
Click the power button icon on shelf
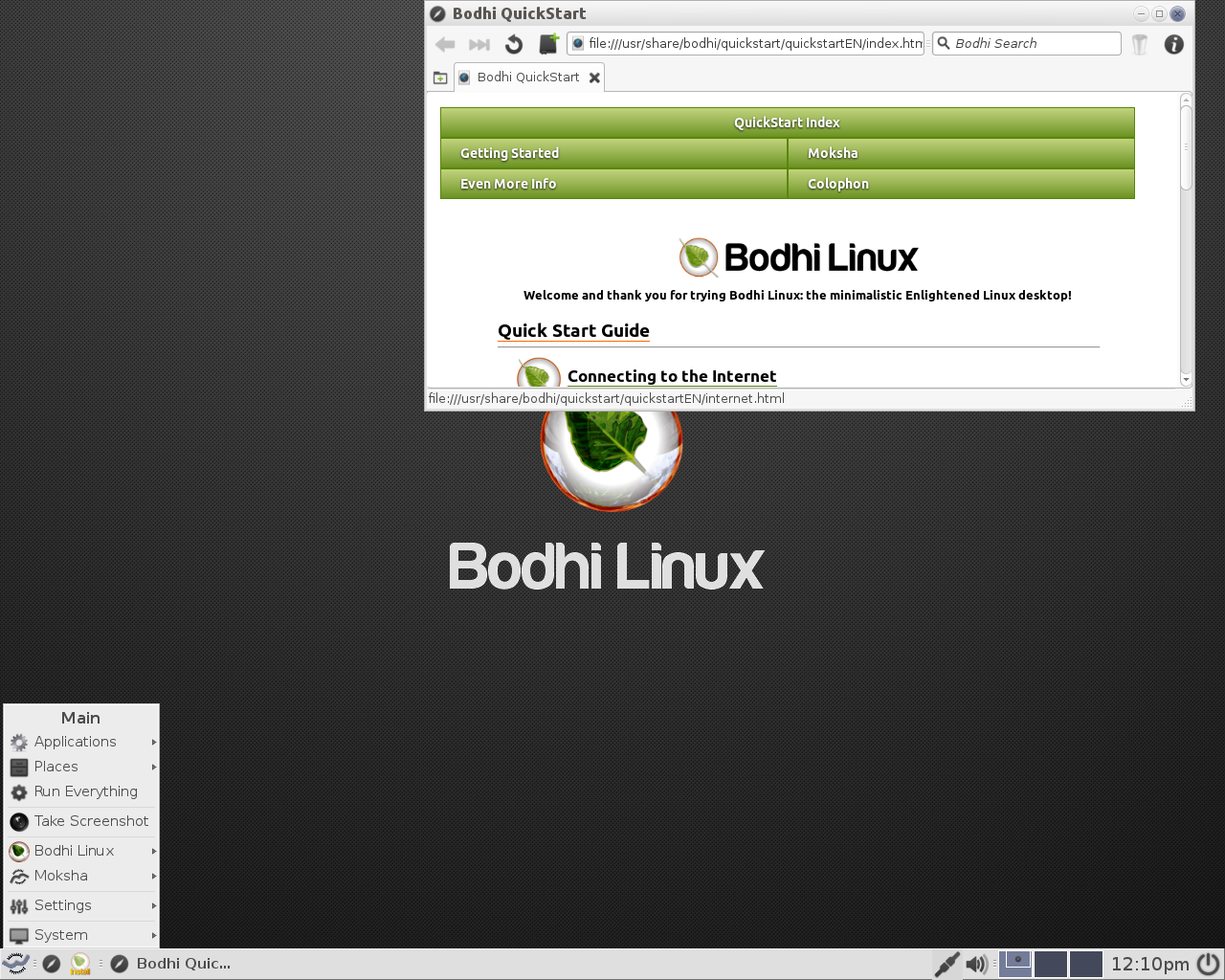1209,963
